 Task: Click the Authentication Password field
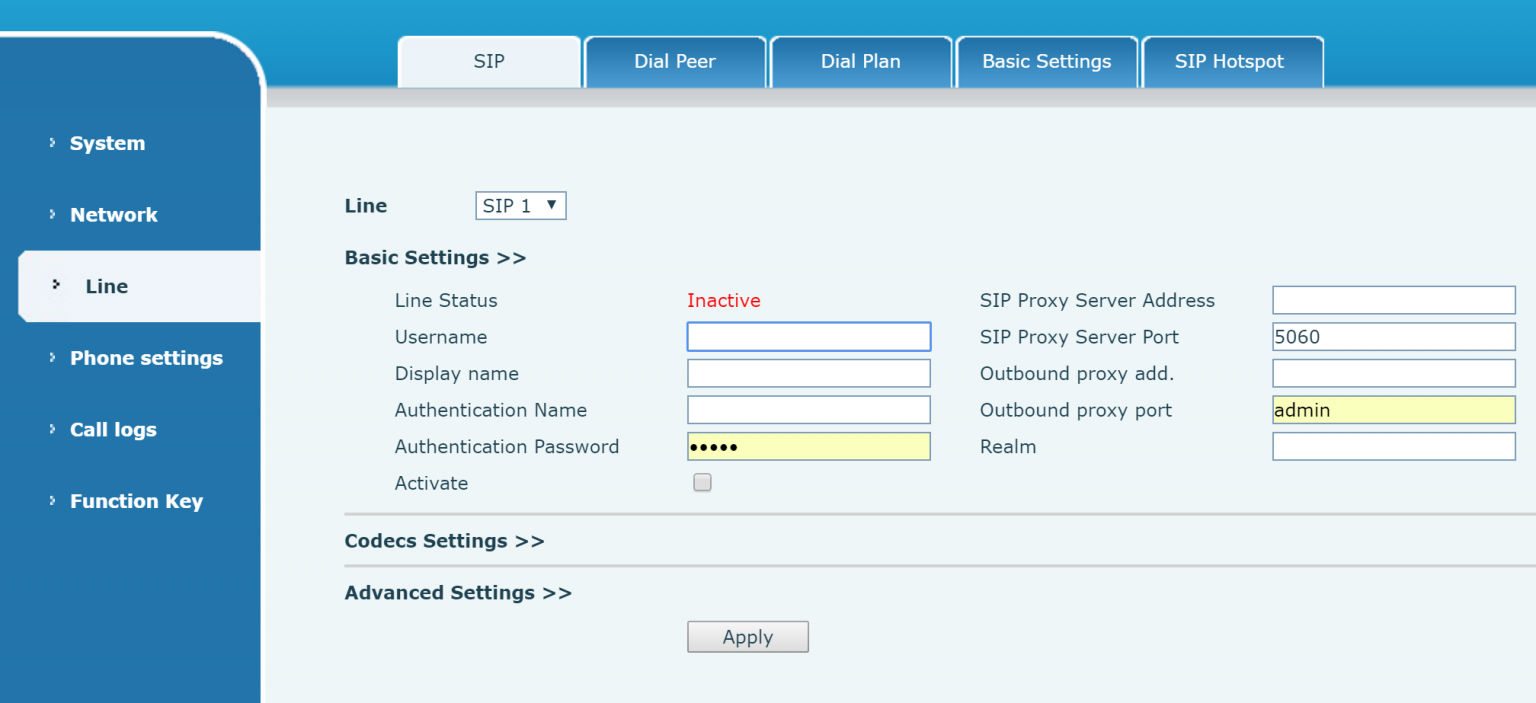pos(808,447)
